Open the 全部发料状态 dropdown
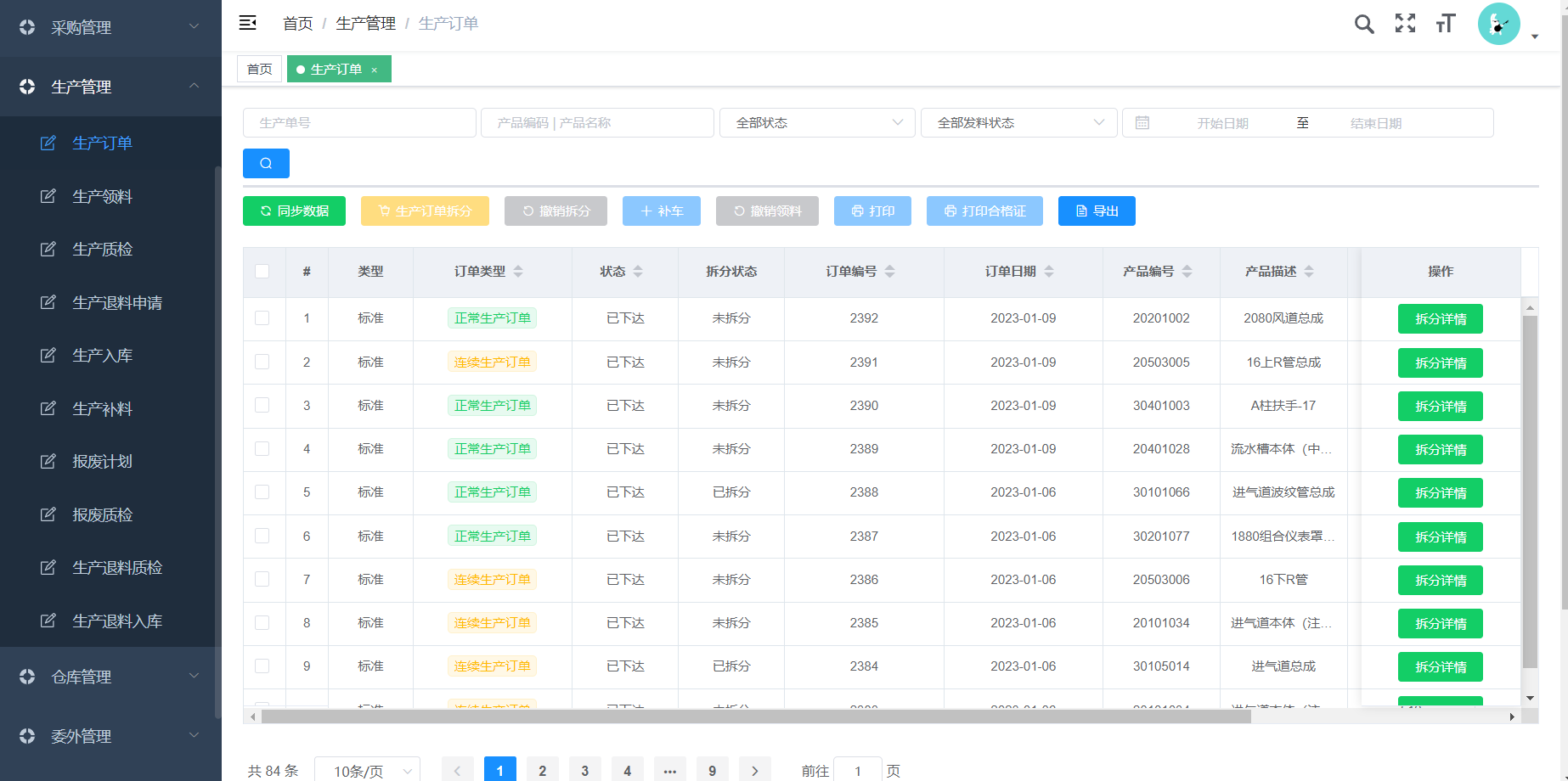This screenshot has height=781, width=1568. click(1018, 123)
